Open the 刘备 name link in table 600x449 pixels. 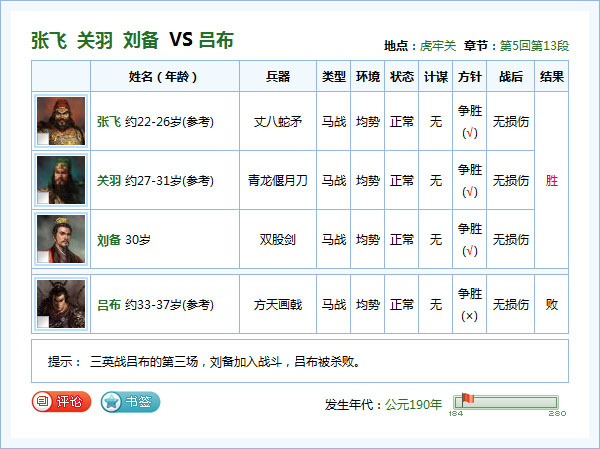click(x=109, y=240)
